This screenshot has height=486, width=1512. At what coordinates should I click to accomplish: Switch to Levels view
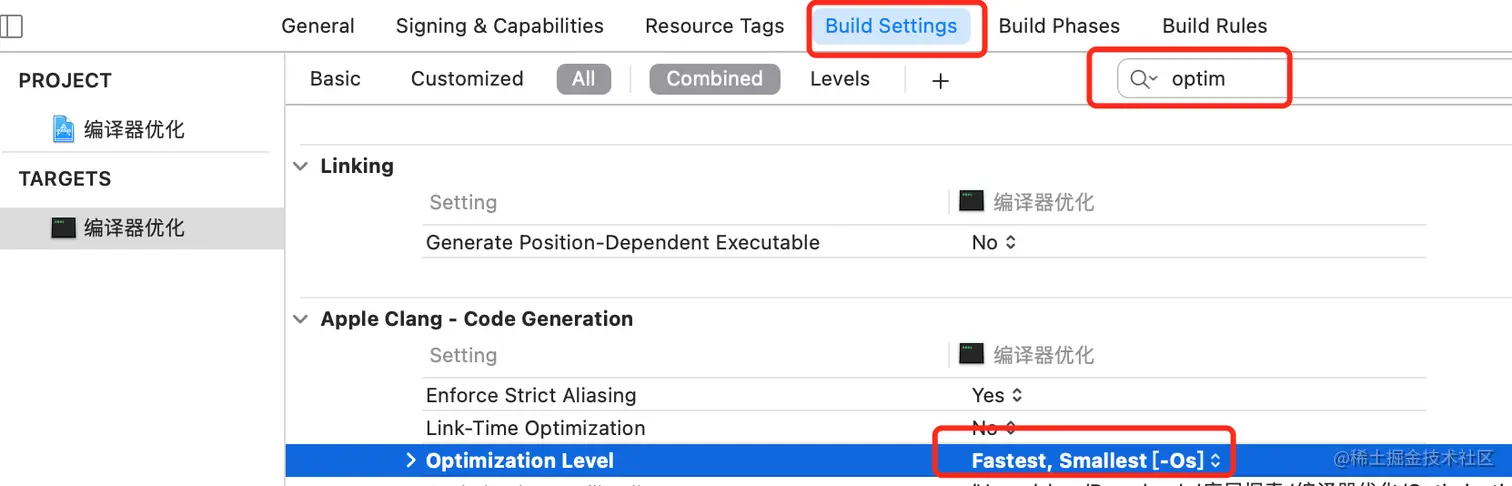tap(840, 79)
